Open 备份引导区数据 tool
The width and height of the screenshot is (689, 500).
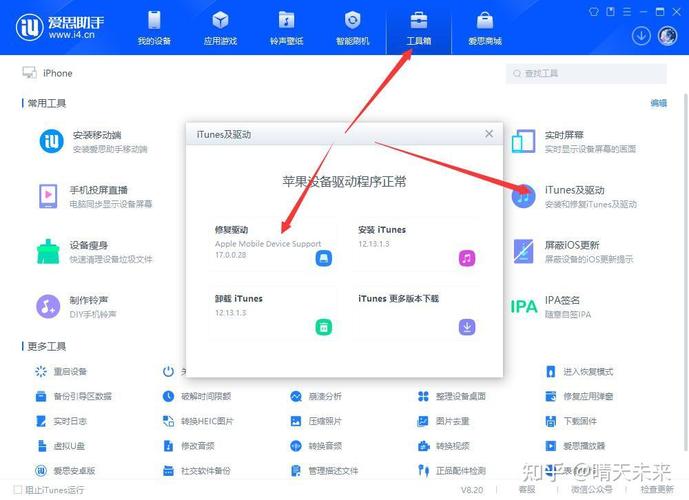[73, 396]
